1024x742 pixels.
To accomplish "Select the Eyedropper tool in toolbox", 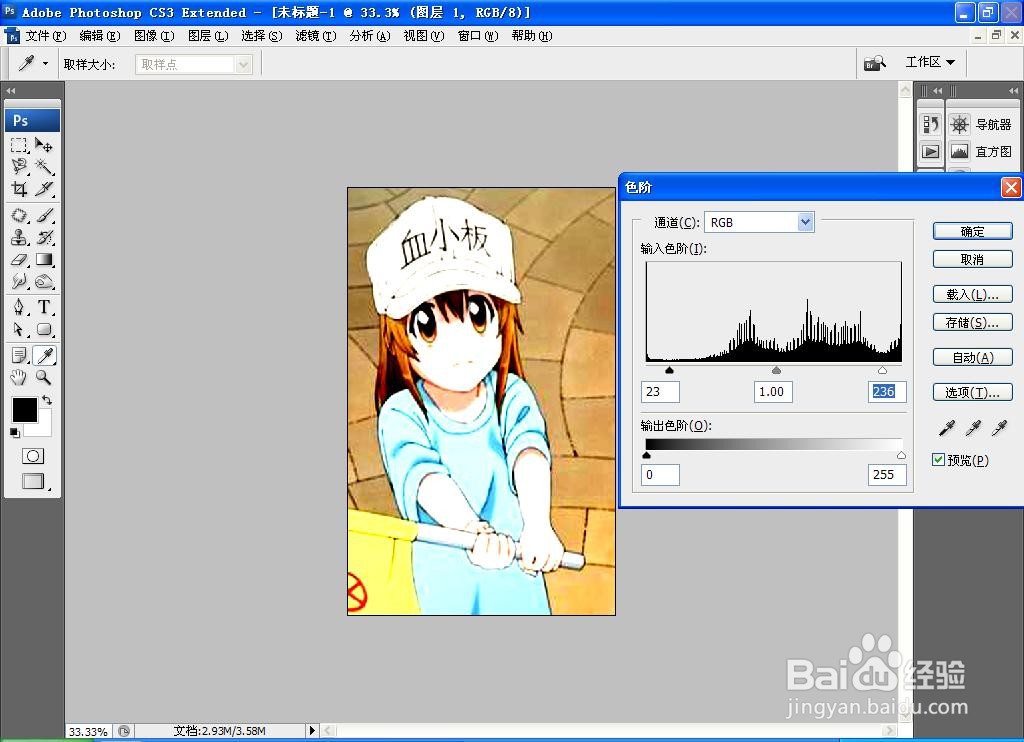I will point(44,355).
